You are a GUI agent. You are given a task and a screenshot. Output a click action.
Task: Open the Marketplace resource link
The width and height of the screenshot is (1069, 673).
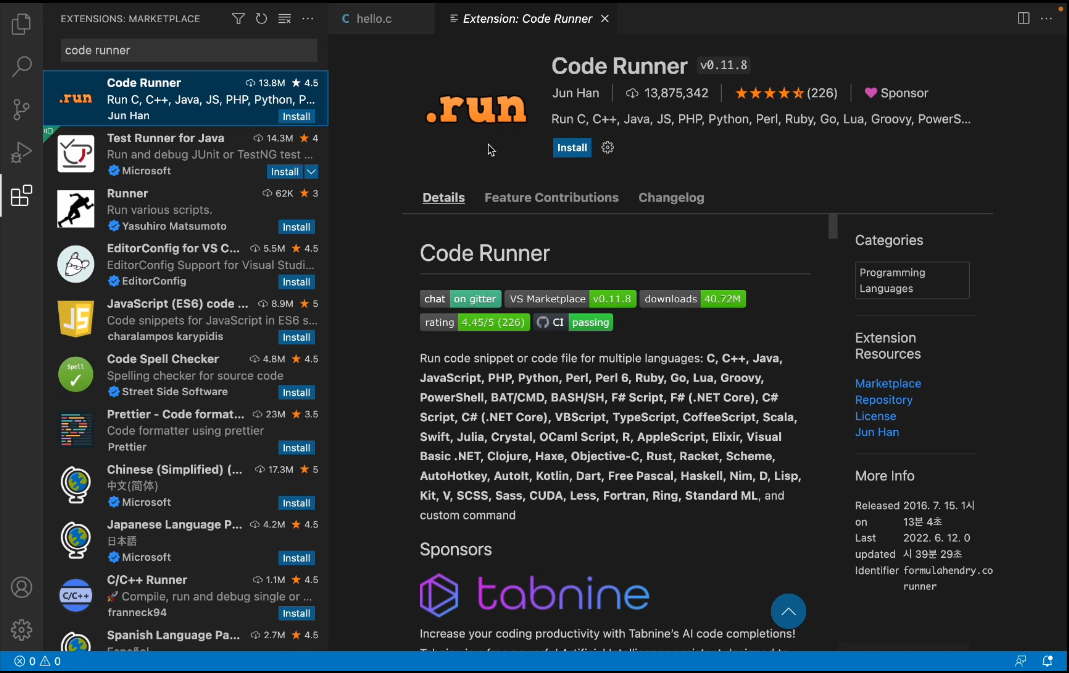point(888,383)
